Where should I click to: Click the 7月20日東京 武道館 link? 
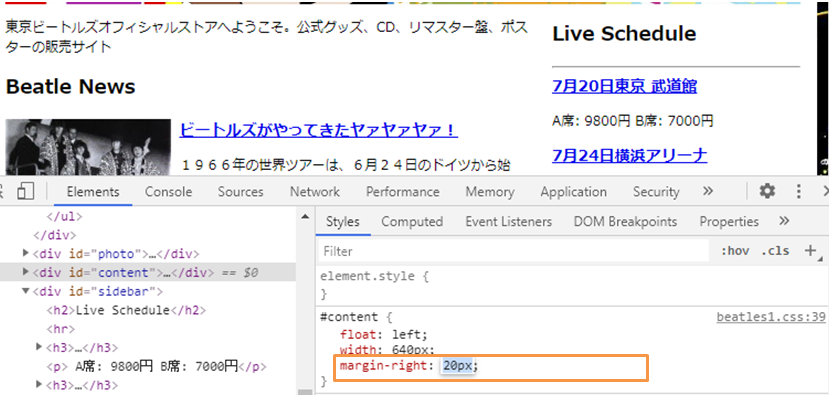(x=624, y=86)
